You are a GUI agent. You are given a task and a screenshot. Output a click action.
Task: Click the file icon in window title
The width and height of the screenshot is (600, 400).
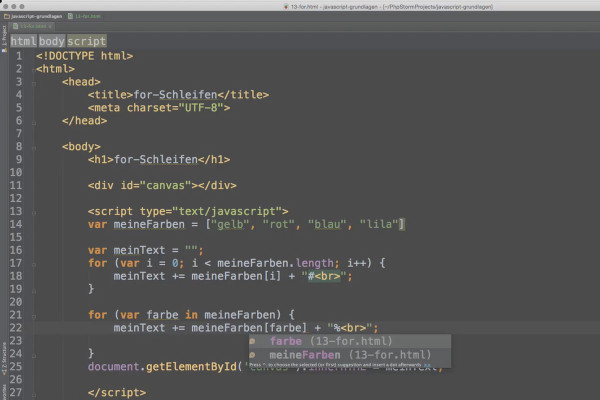(286, 7)
